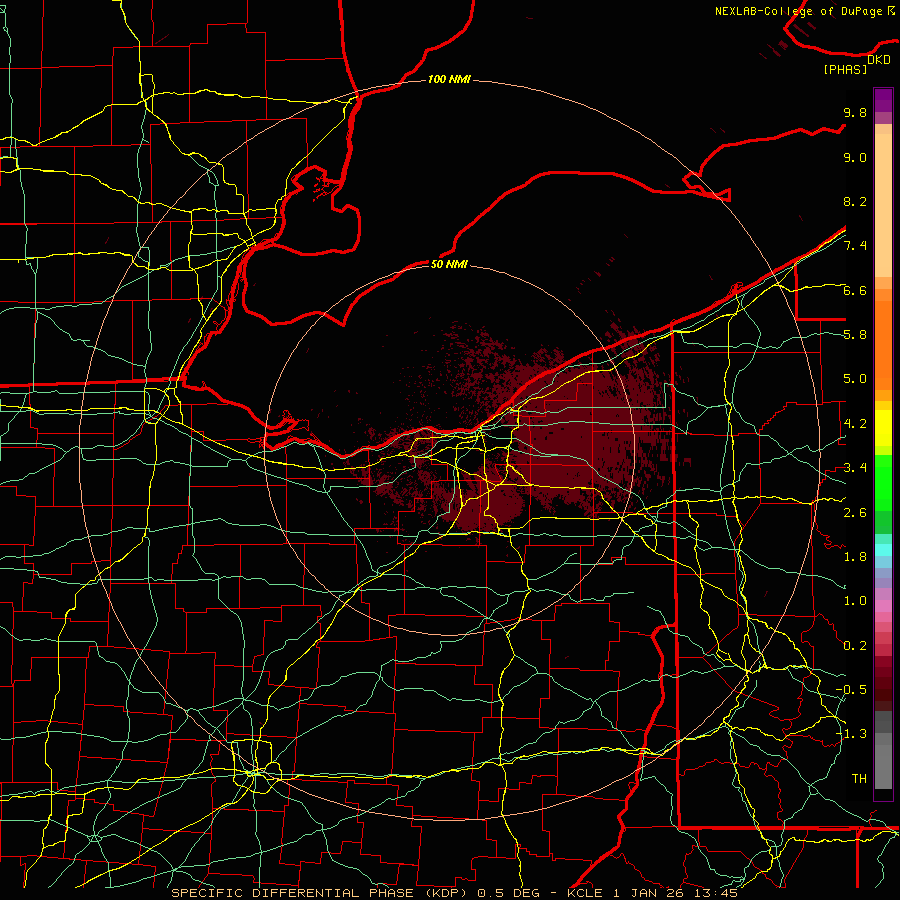Click the yellow segment of color bar
The height and width of the screenshot is (900, 900).
(x=883, y=428)
